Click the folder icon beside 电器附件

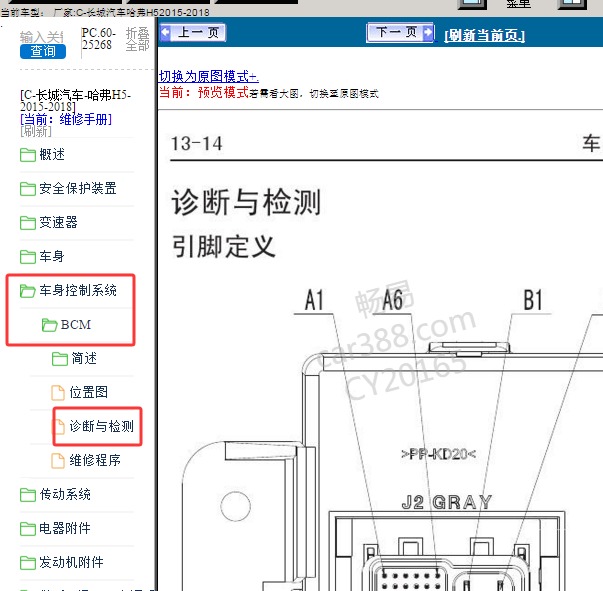[x=28, y=528]
